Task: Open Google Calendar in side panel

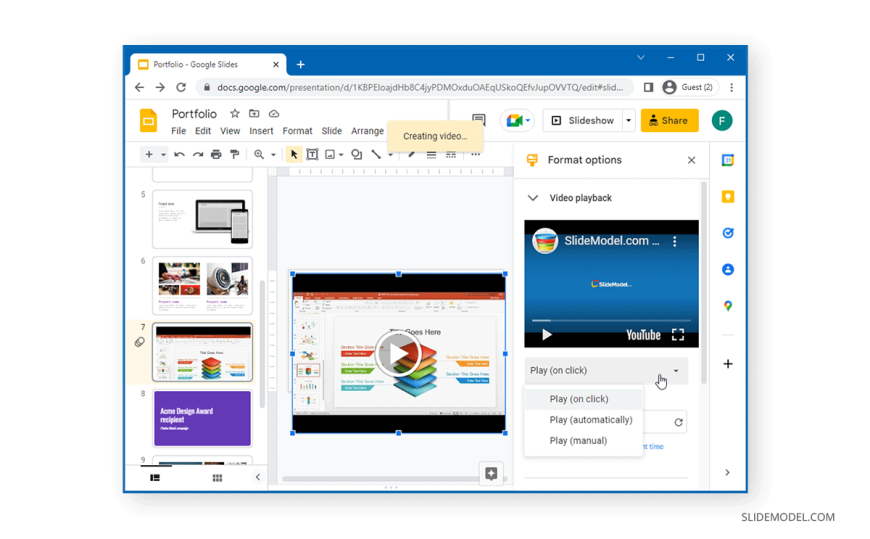Action: 728,160
